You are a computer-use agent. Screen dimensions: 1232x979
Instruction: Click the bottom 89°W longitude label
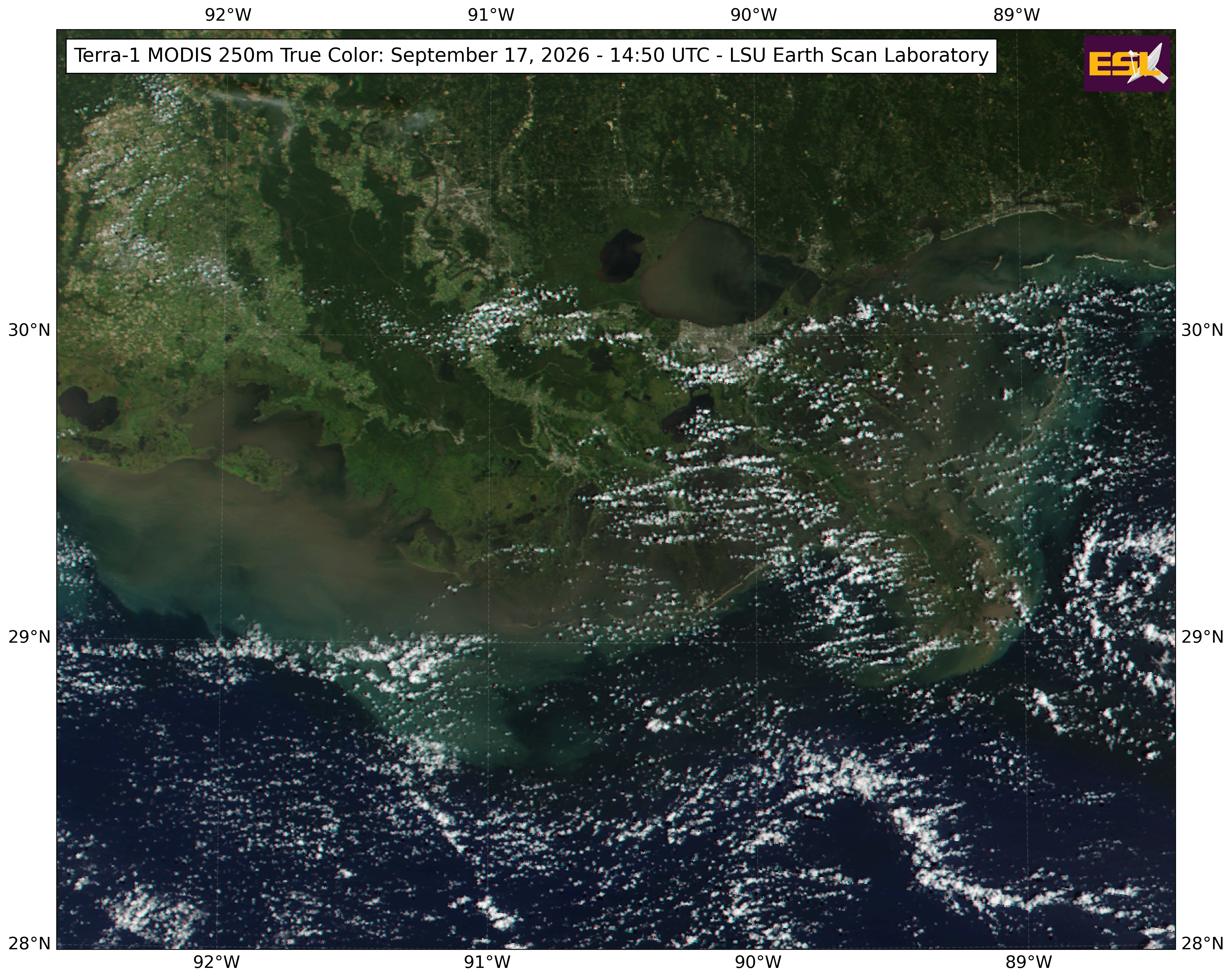coord(1028,962)
